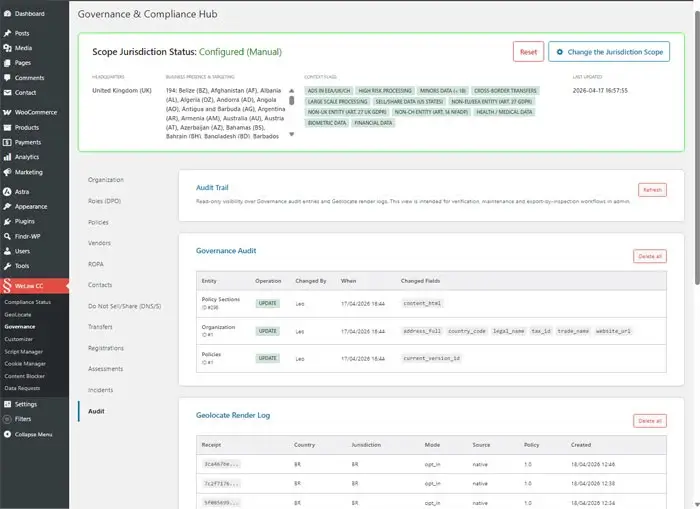
Task: Select the Assessments tab
Action: click(105, 369)
